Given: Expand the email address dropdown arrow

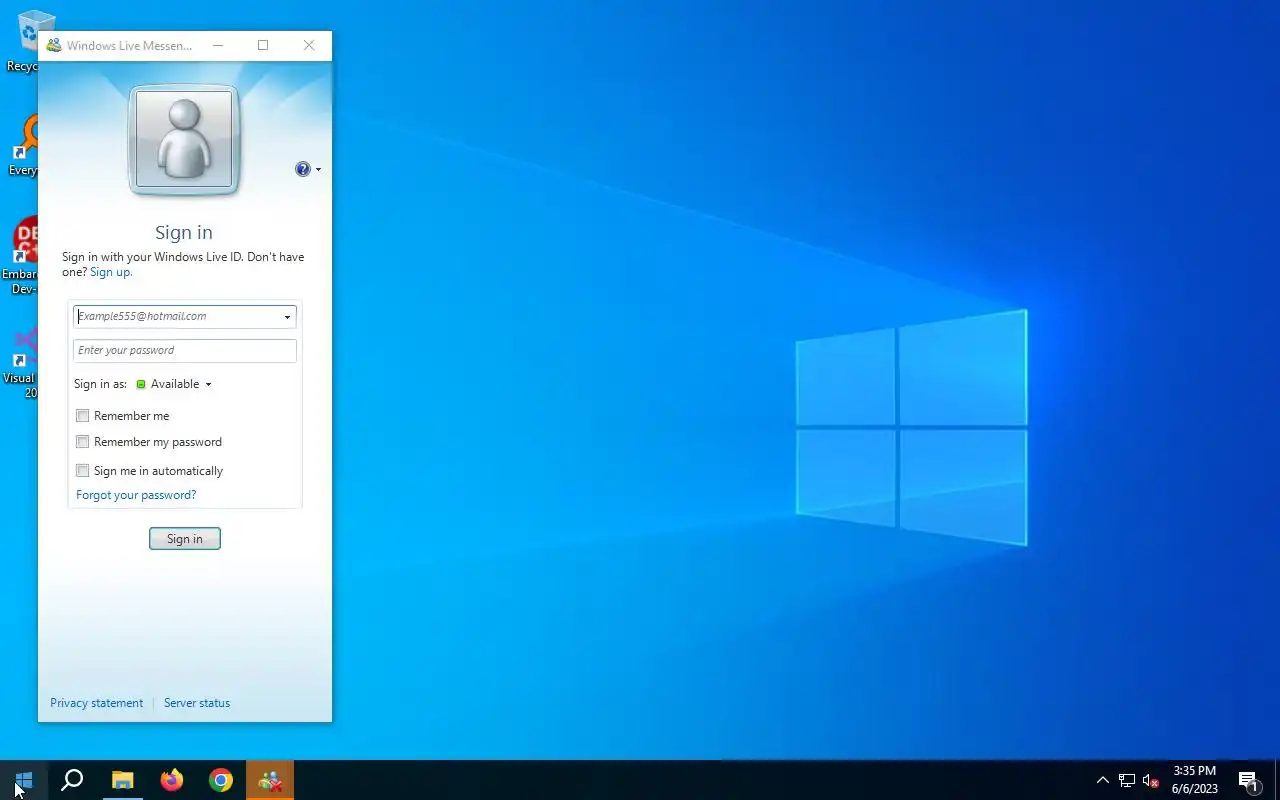Looking at the screenshot, I should (287, 317).
